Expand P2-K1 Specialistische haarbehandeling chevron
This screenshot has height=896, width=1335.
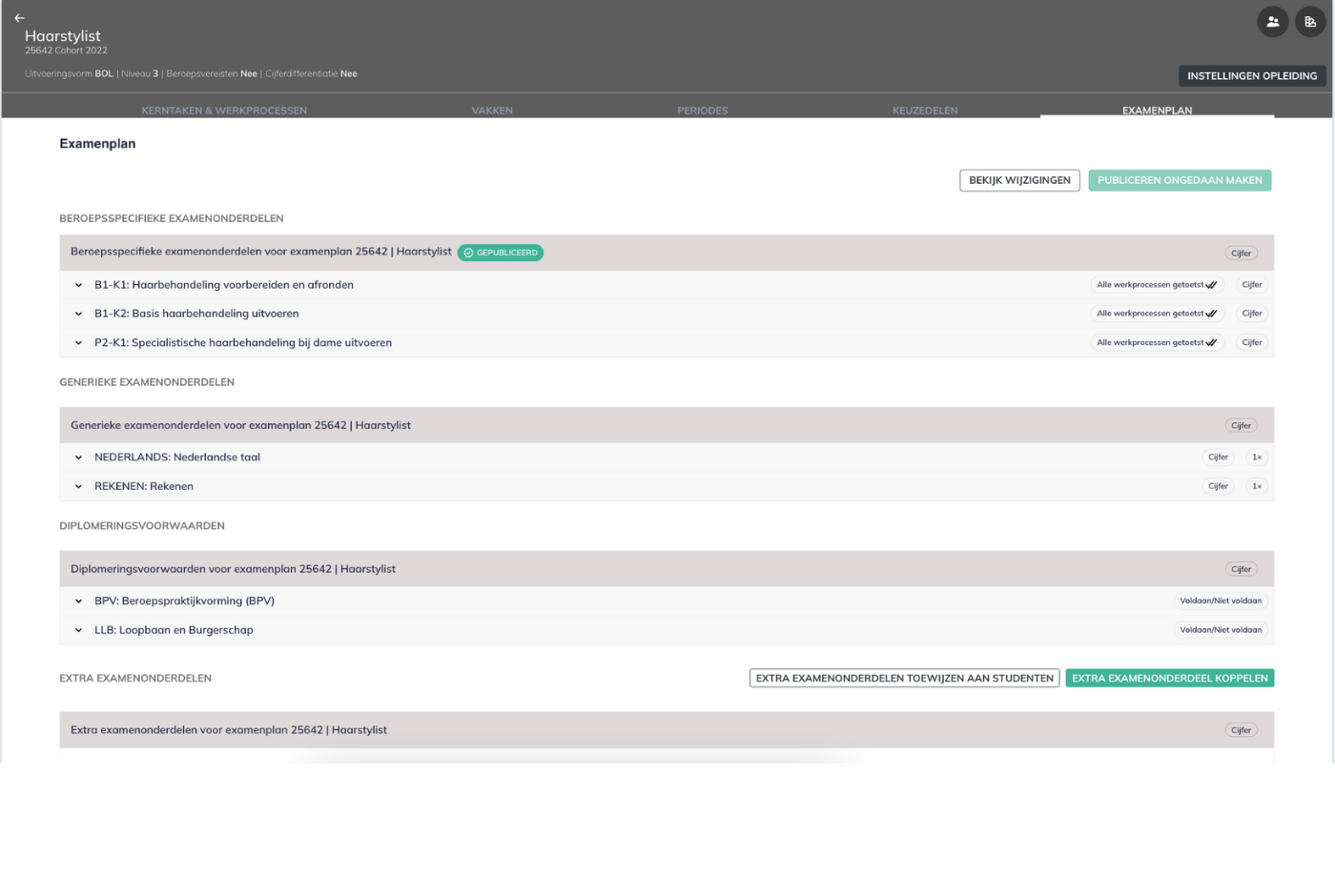(78, 343)
